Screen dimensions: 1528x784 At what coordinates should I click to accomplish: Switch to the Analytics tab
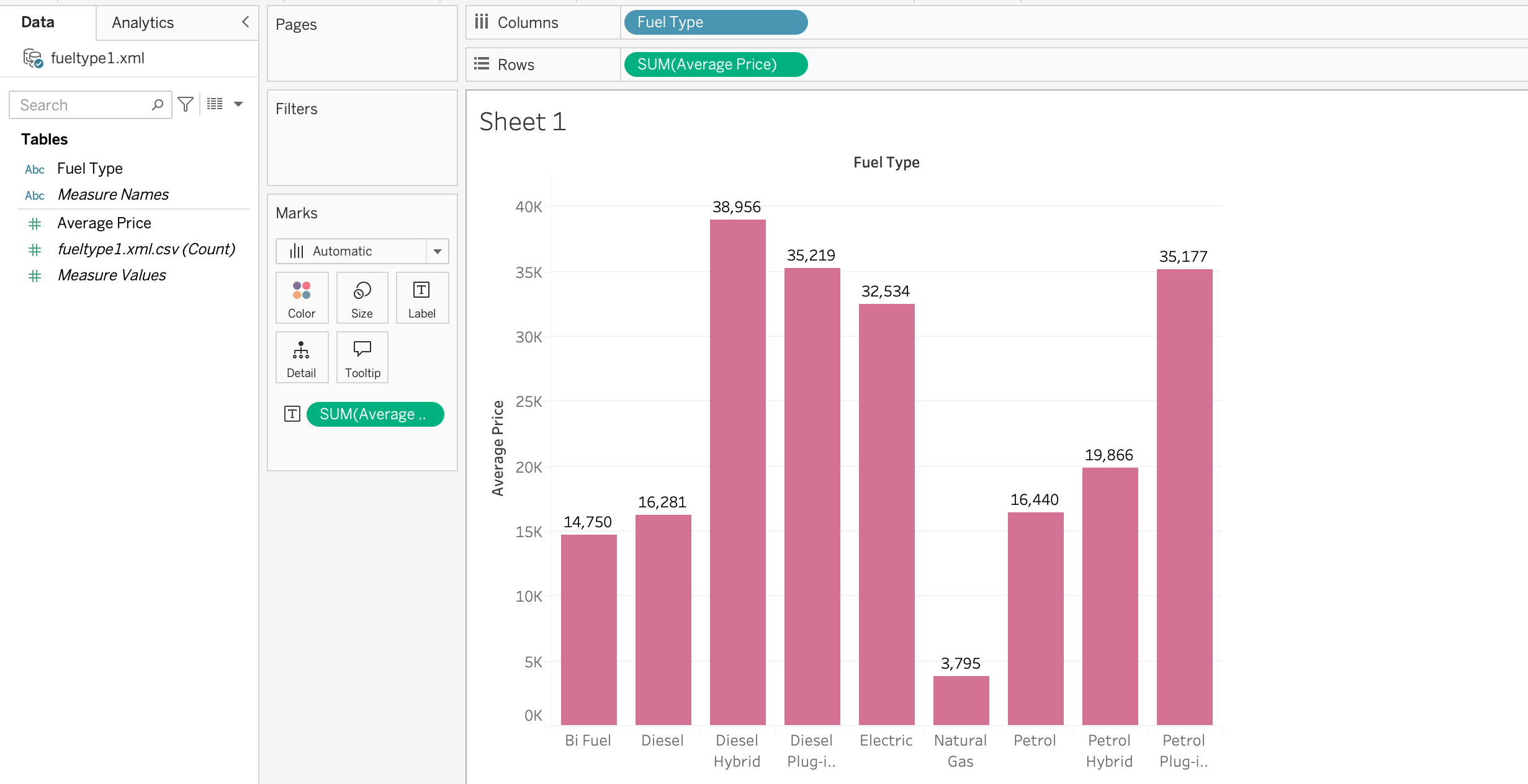click(x=143, y=23)
